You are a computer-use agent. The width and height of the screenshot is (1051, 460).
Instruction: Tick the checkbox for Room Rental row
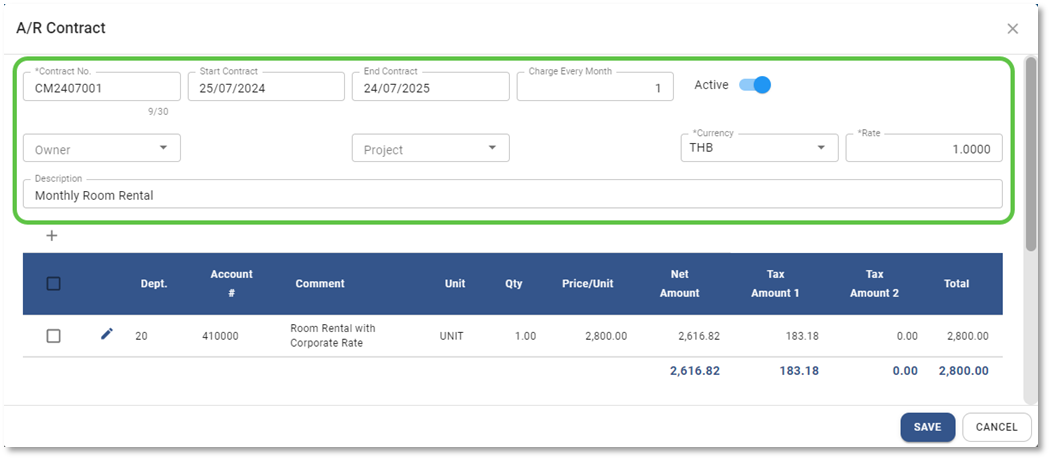pyautogui.click(x=54, y=336)
